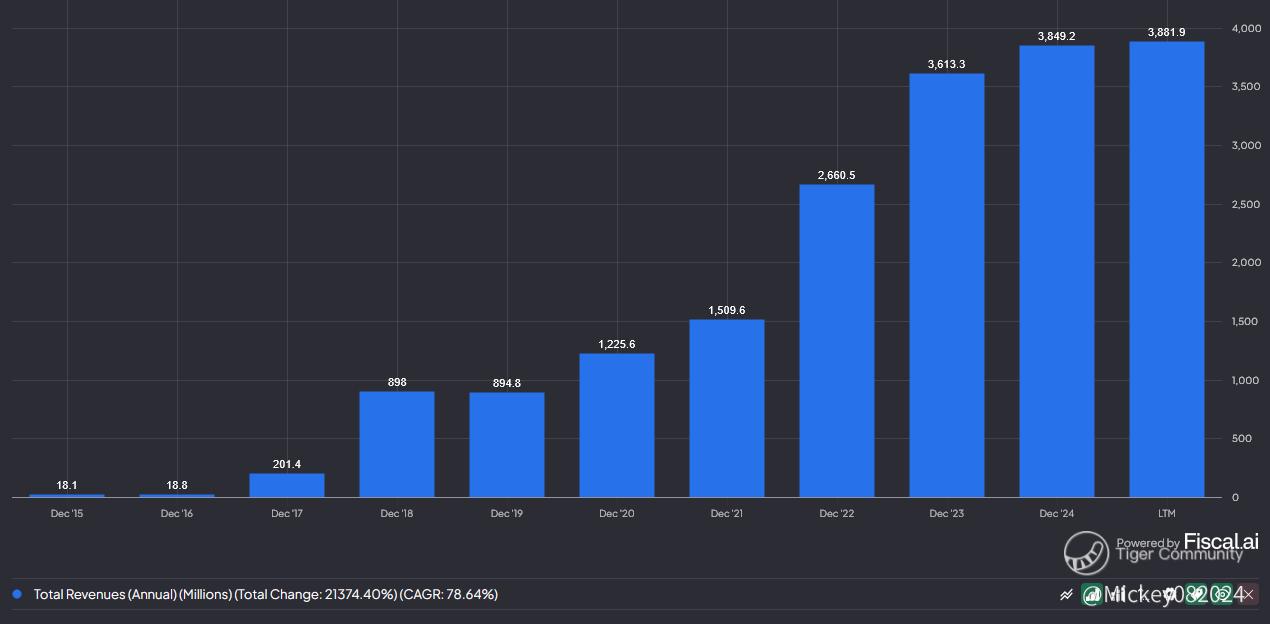Click the Dec '23 axis label
Screen dimensions: 1270x624
coord(947,514)
